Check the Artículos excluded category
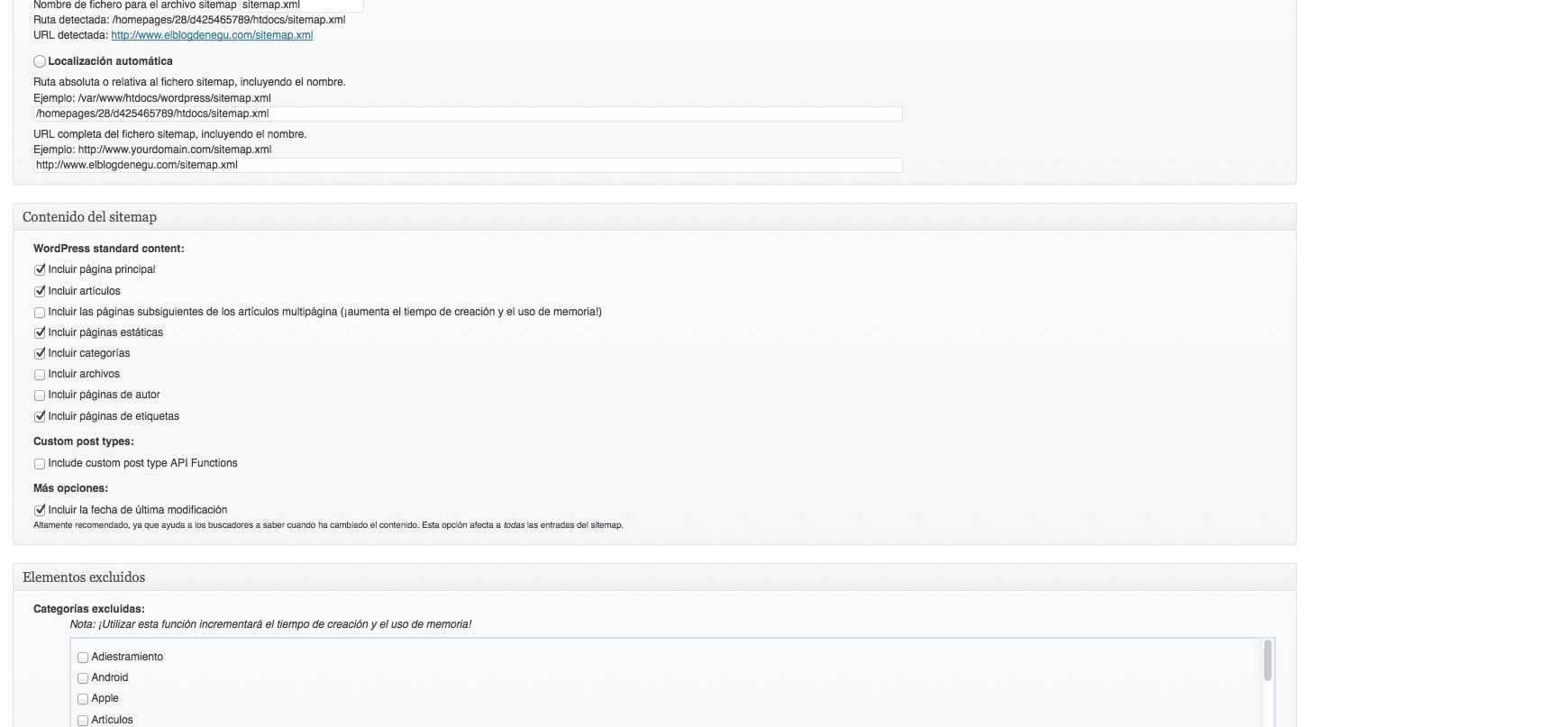 (x=83, y=720)
